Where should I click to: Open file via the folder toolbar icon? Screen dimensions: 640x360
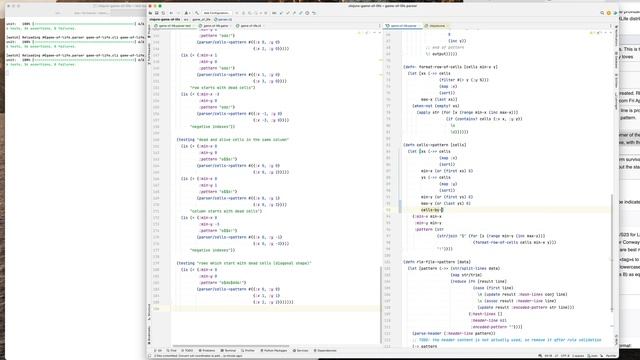(150, 13)
